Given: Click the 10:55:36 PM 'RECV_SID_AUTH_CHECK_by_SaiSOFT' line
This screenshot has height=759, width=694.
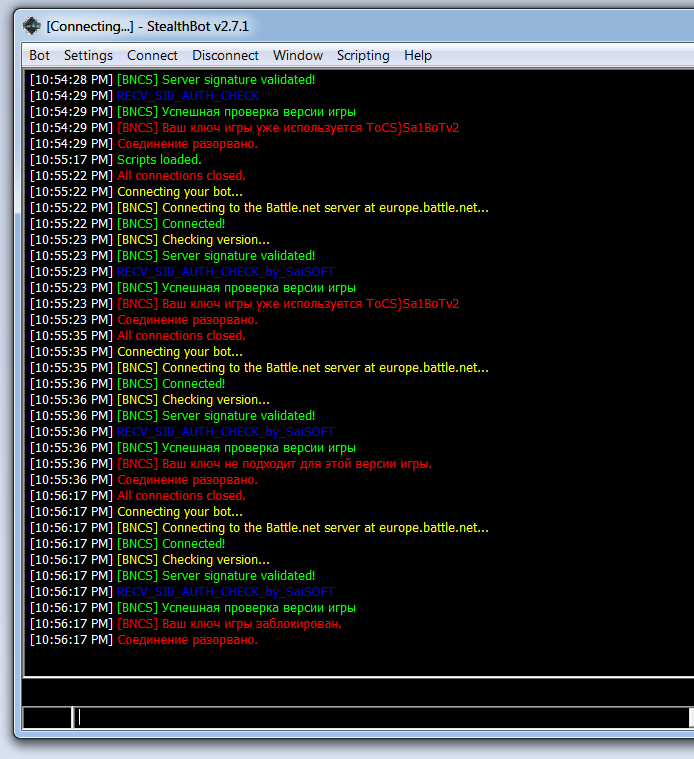Looking at the screenshot, I should click(x=182, y=432).
